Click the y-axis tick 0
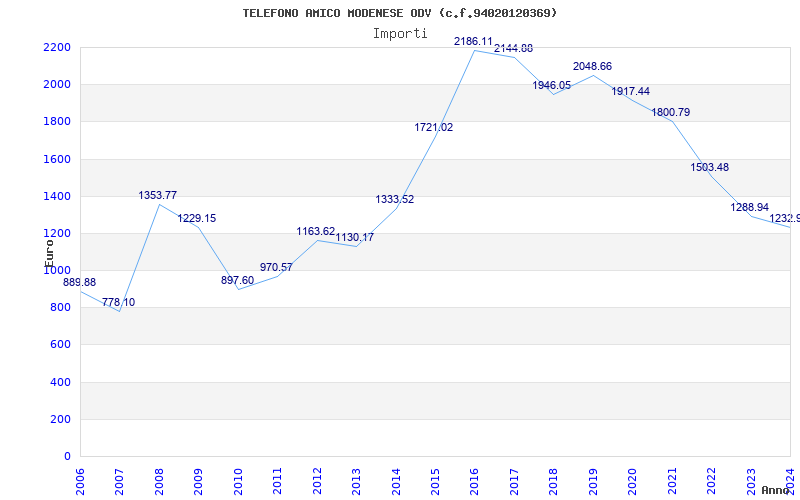 (x=66, y=457)
